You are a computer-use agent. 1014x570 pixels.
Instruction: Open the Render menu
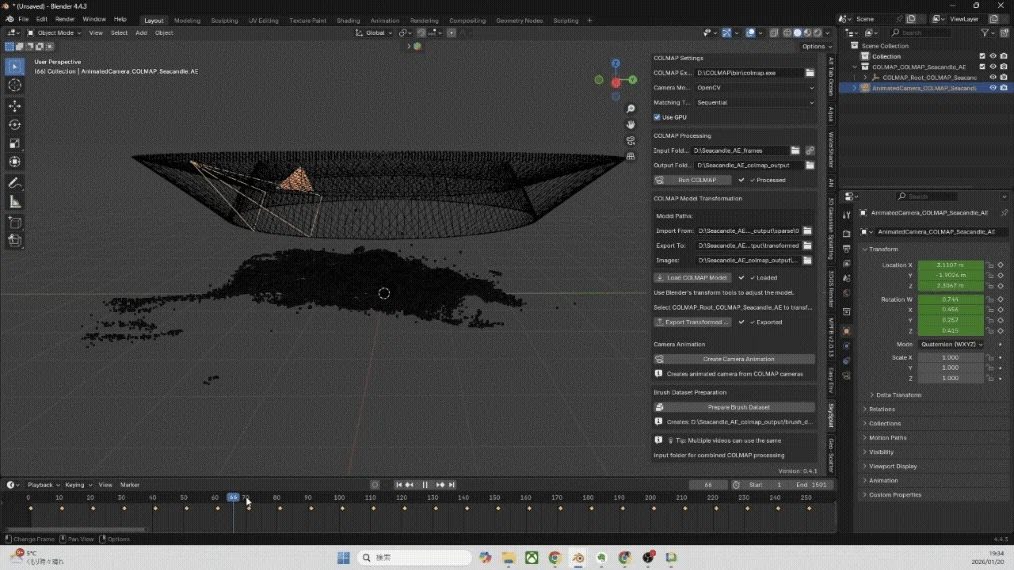click(65, 19)
